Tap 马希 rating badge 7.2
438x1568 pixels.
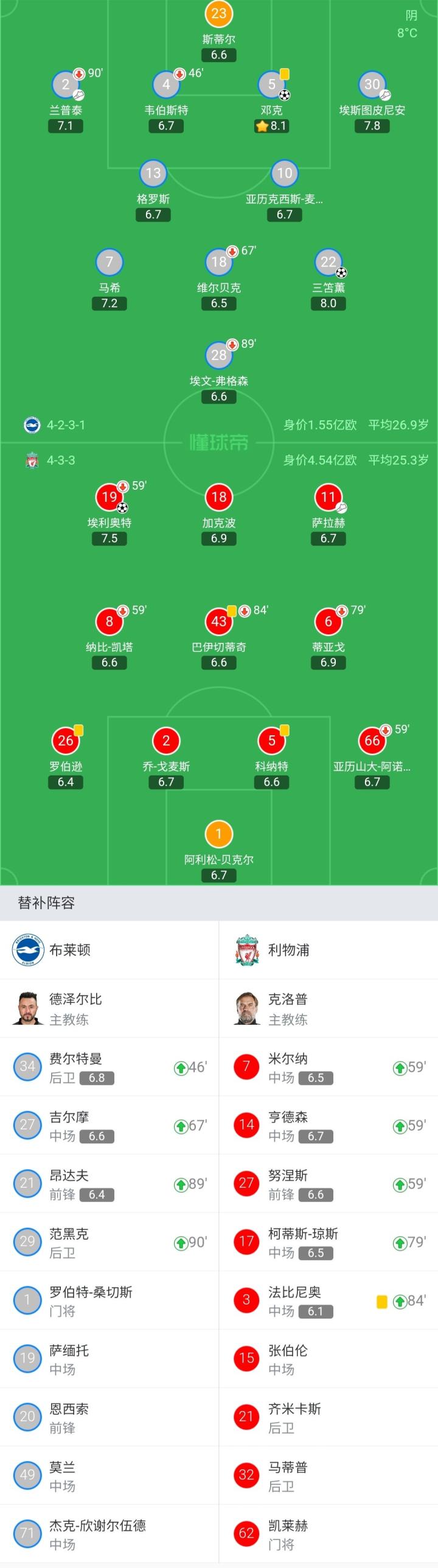[x=109, y=303]
